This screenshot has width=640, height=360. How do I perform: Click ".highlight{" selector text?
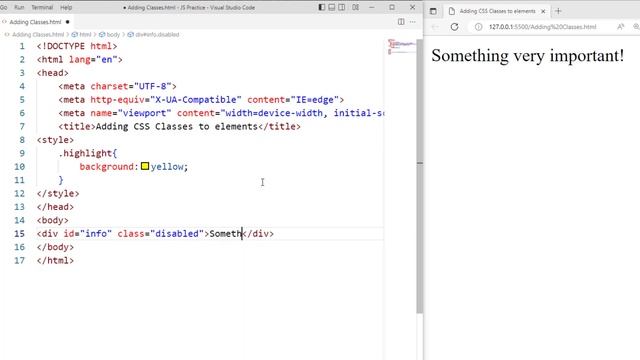[x=88, y=153]
